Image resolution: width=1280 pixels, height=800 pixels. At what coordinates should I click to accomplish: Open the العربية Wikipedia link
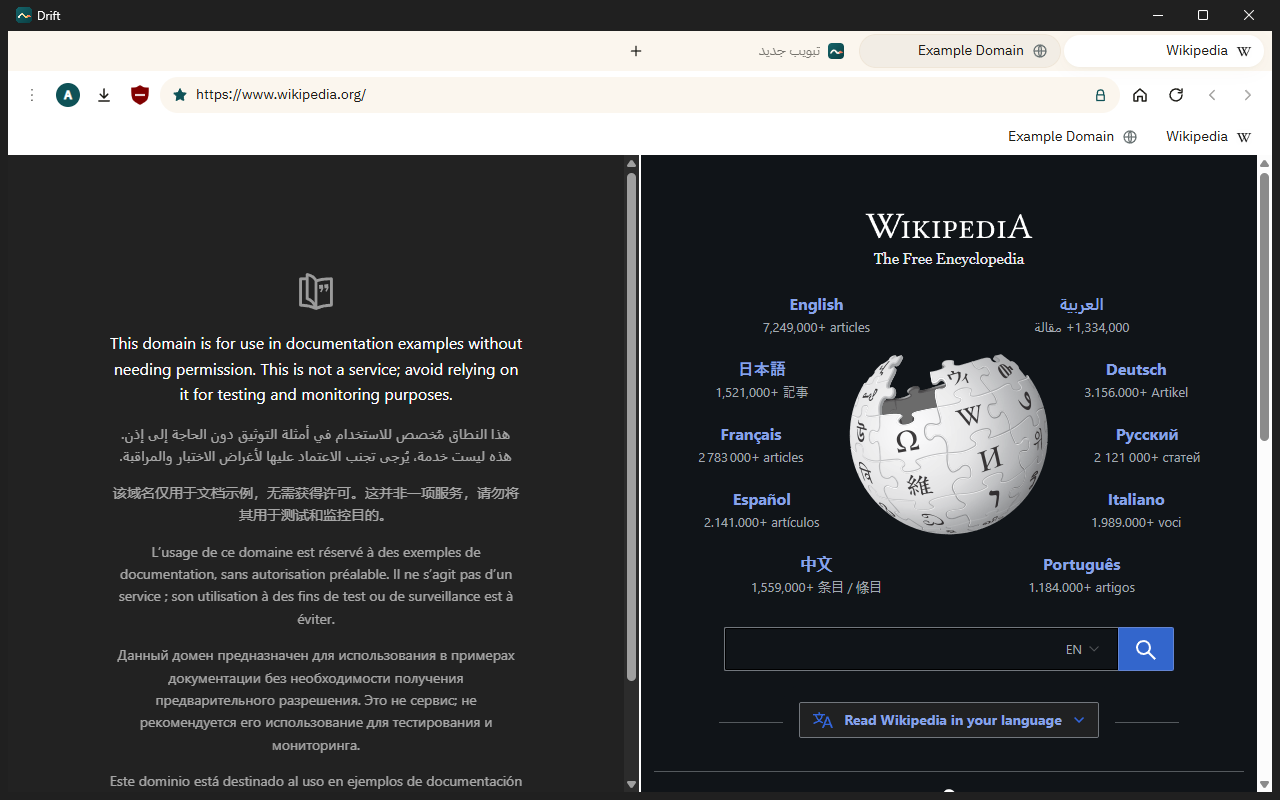coord(1081,305)
